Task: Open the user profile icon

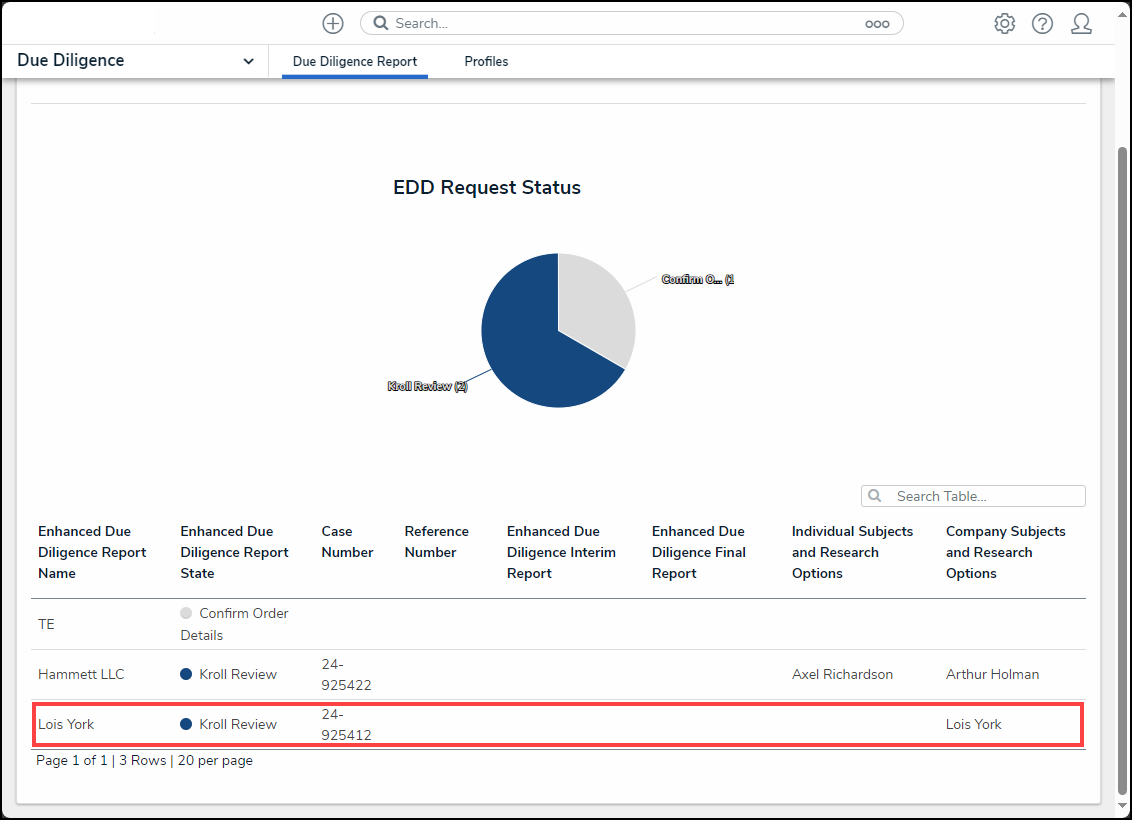Action: coord(1081,24)
